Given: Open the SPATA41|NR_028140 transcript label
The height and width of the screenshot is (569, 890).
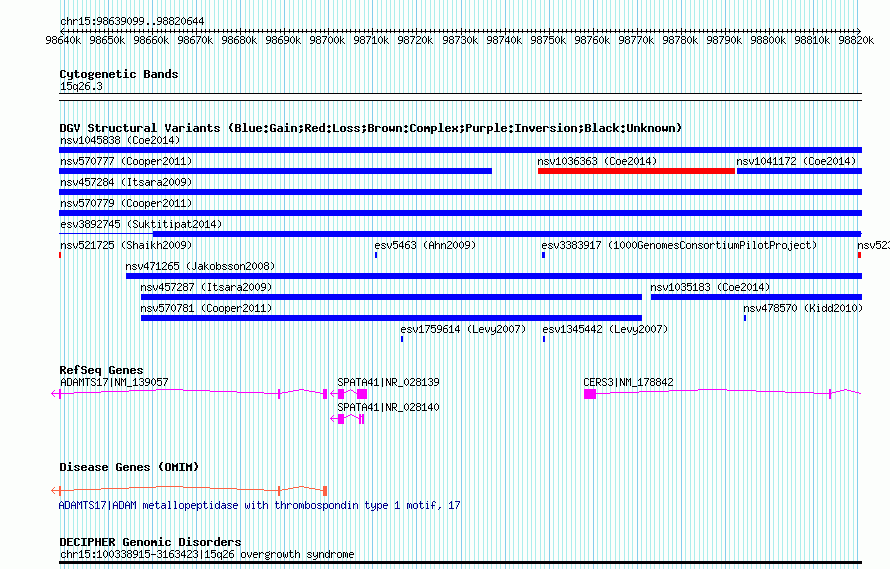Looking at the screenshot, I should coord(388,408).
